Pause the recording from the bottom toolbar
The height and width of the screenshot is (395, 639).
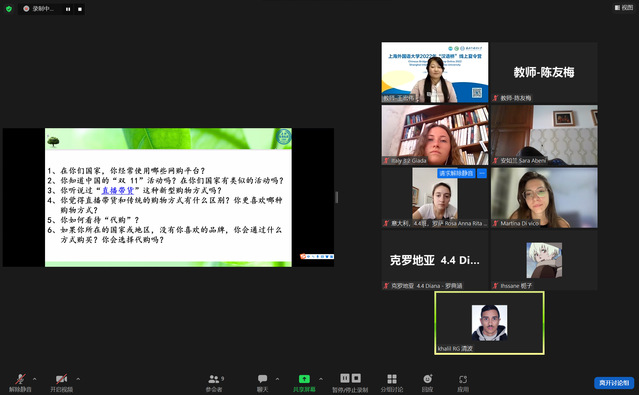coord(345,378)
